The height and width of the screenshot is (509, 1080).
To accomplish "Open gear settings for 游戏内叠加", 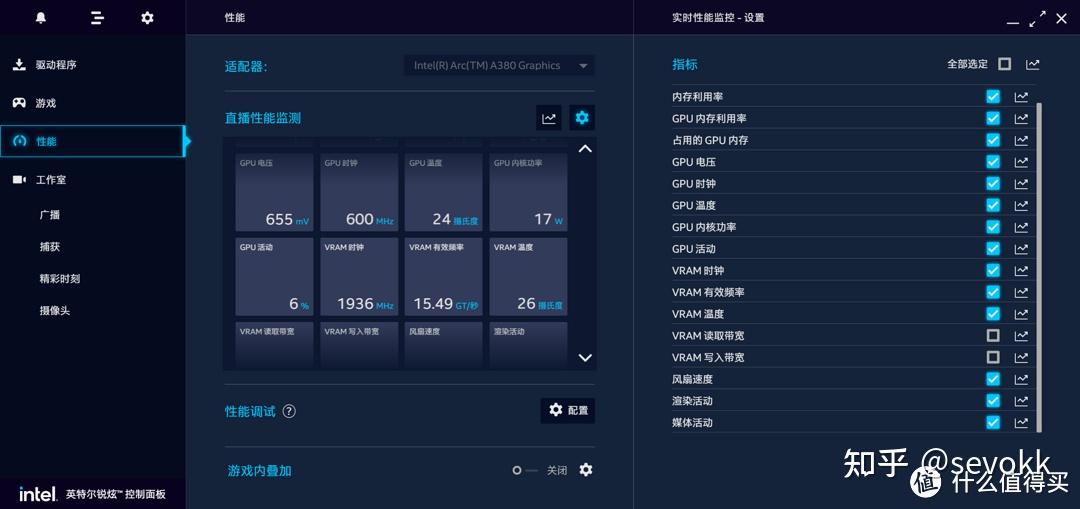I will click(585, 470).
